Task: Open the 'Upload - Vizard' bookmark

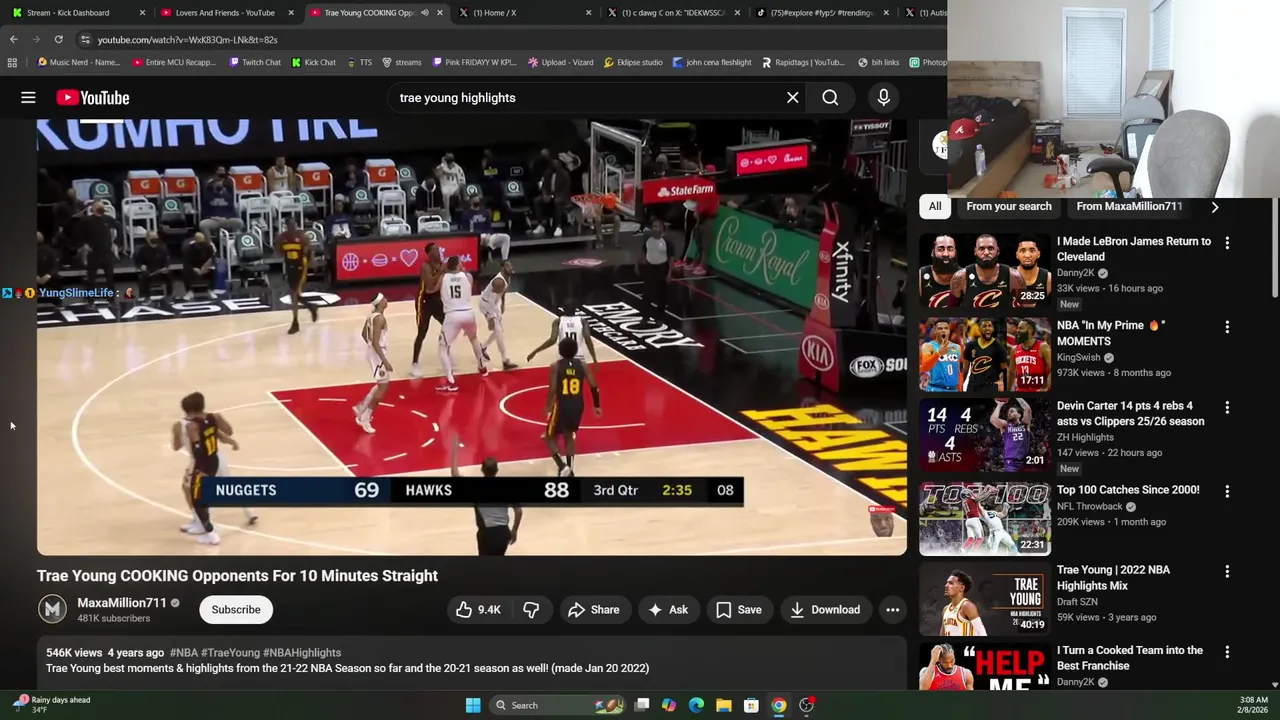Action: (561, 62)
